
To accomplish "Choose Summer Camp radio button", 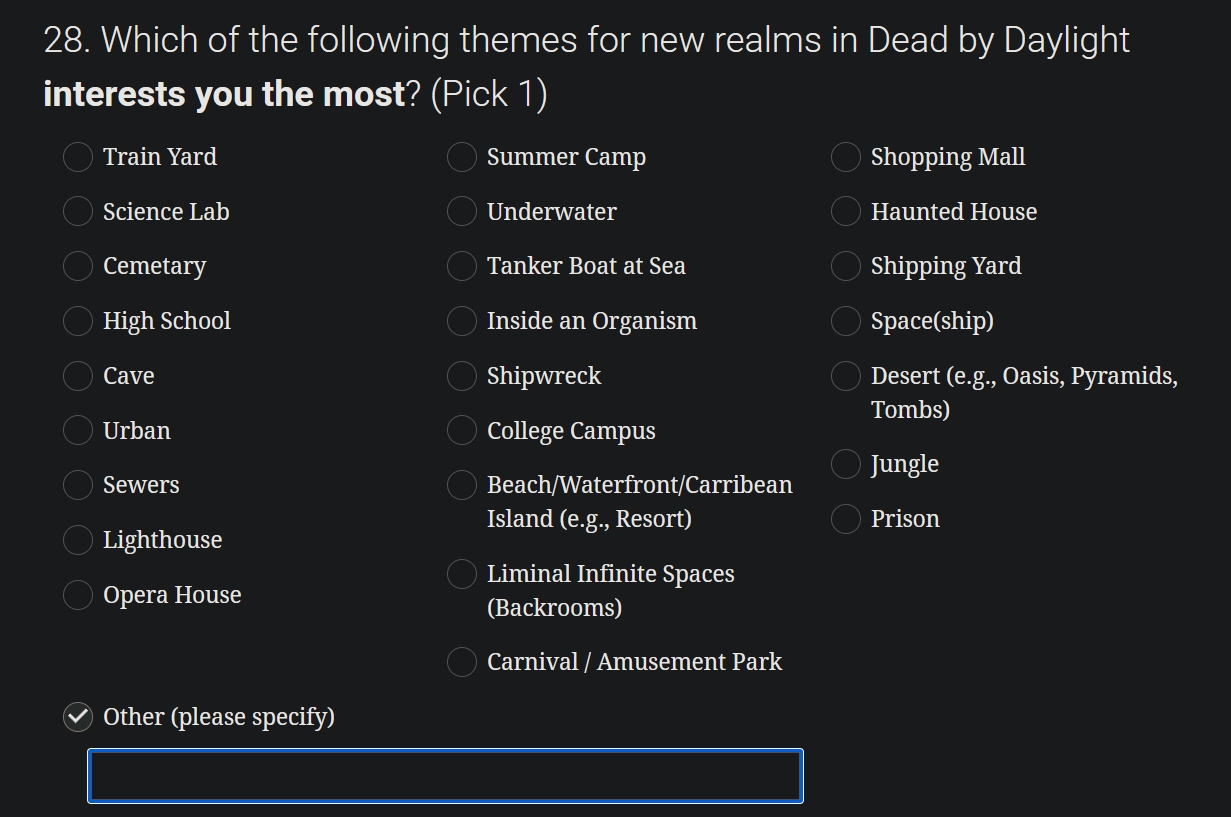I will (x=462, y=157).
